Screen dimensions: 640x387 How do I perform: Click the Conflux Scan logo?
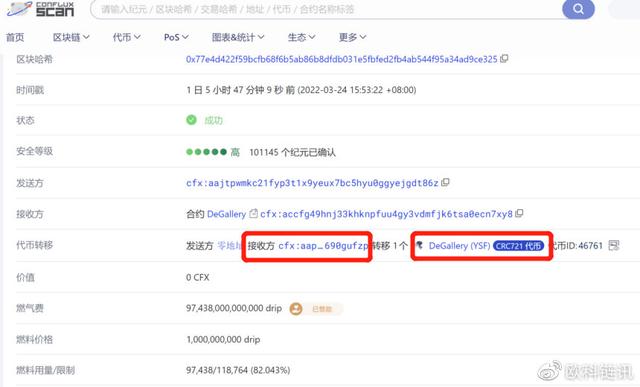40,9
